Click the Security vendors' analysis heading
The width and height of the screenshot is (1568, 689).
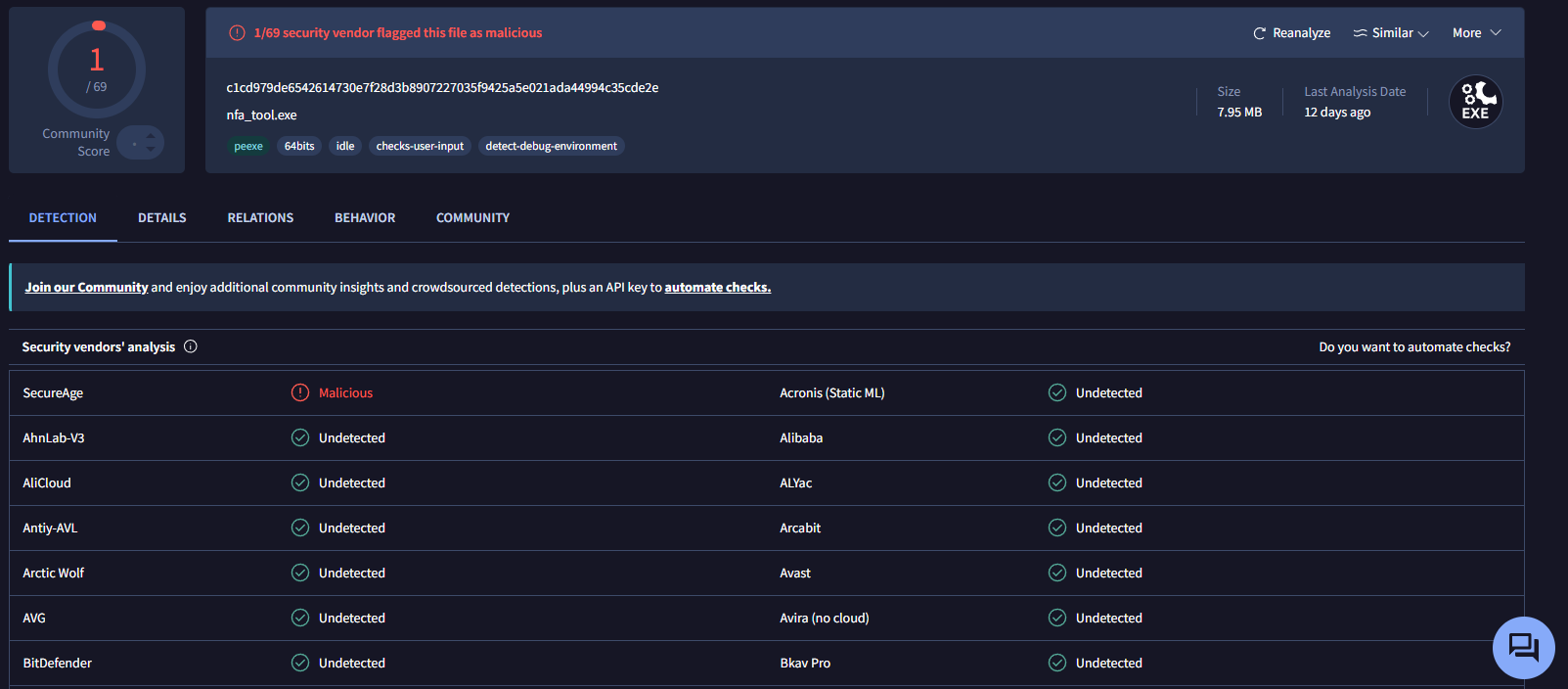coord(99,347)
